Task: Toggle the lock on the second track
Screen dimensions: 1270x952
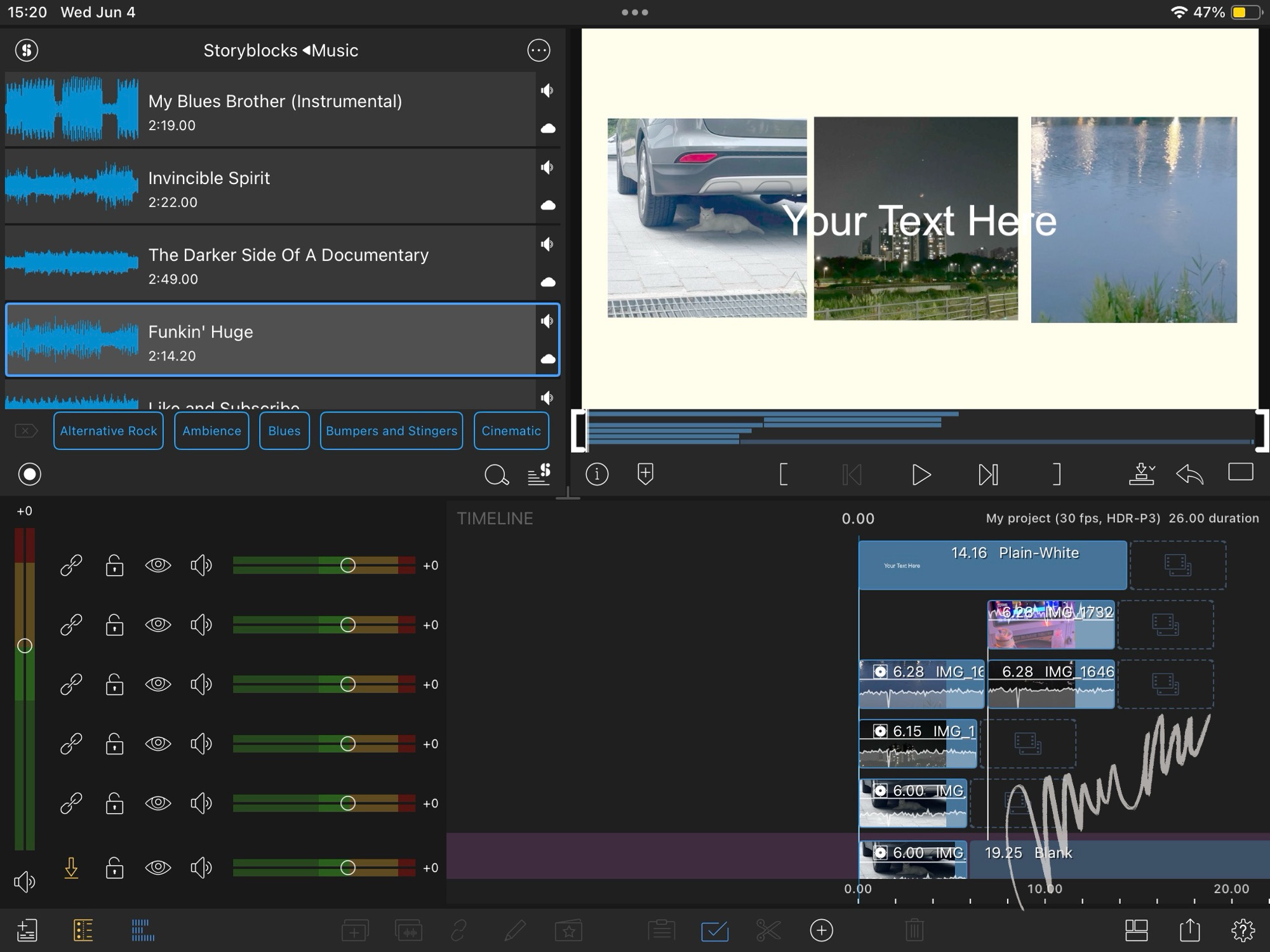Action: pyautogui.click(x=114, y=625)
